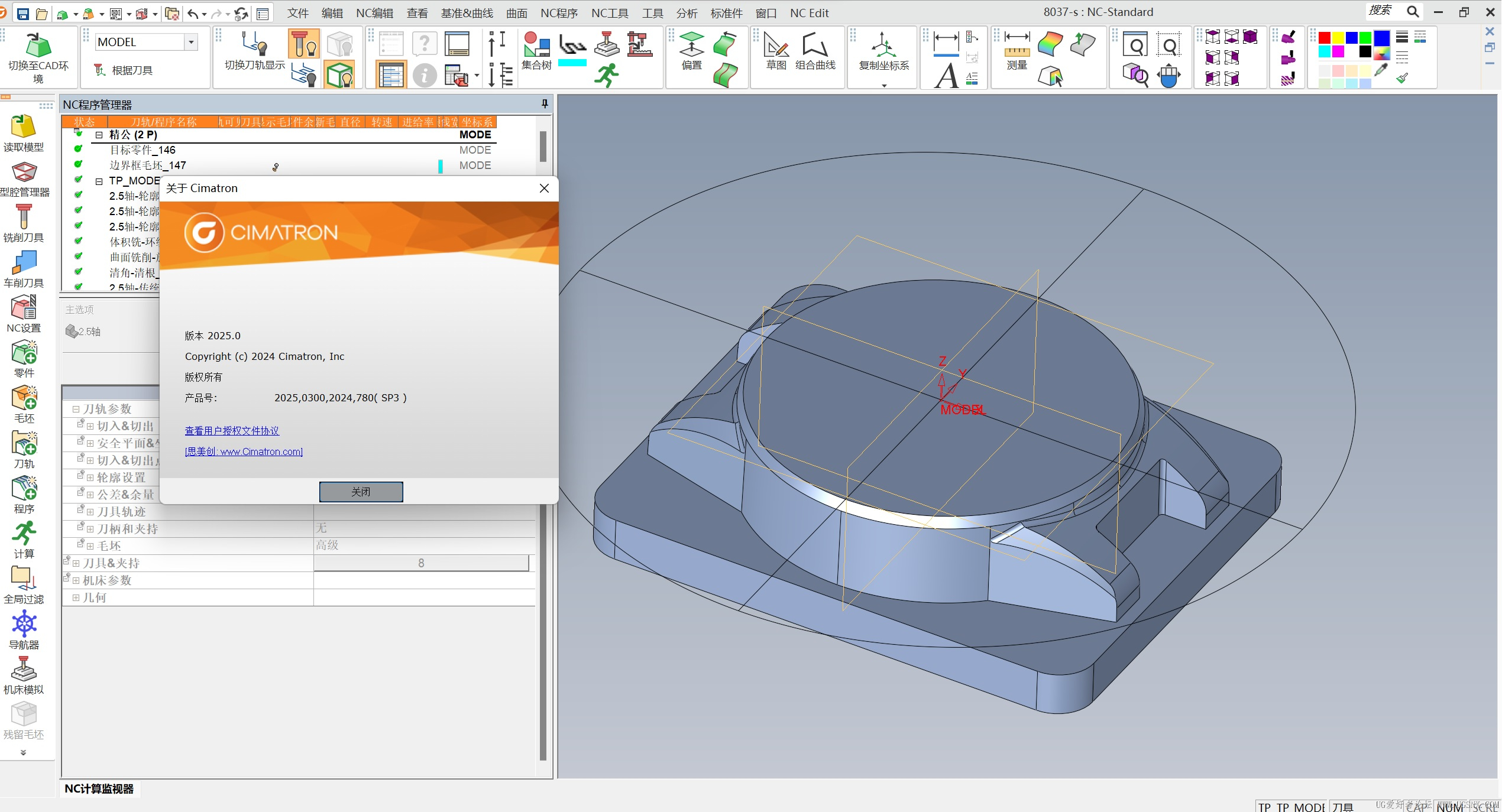Collapse the 刀轨参数 group
Viewport: 1502px width, 812px height.
76,409
